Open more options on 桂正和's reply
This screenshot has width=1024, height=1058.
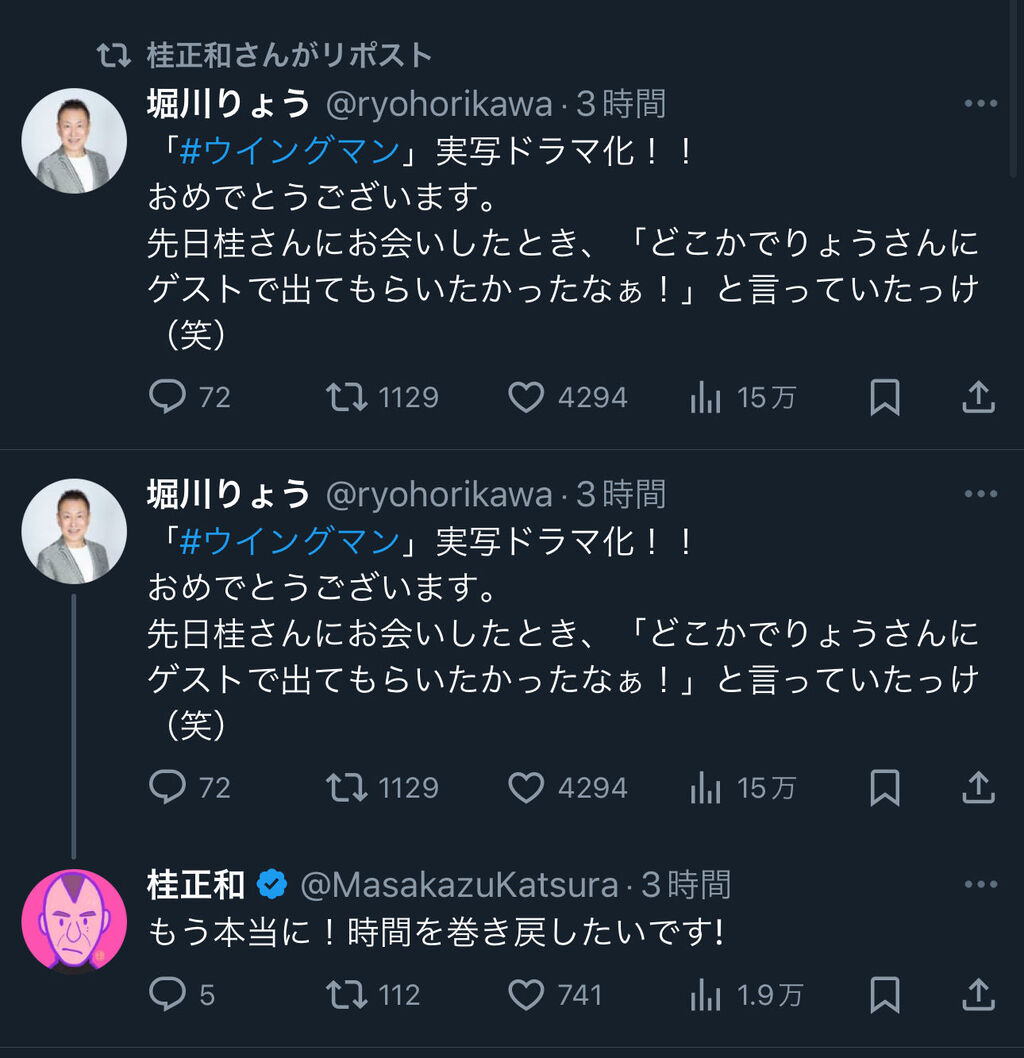[980, 885]
